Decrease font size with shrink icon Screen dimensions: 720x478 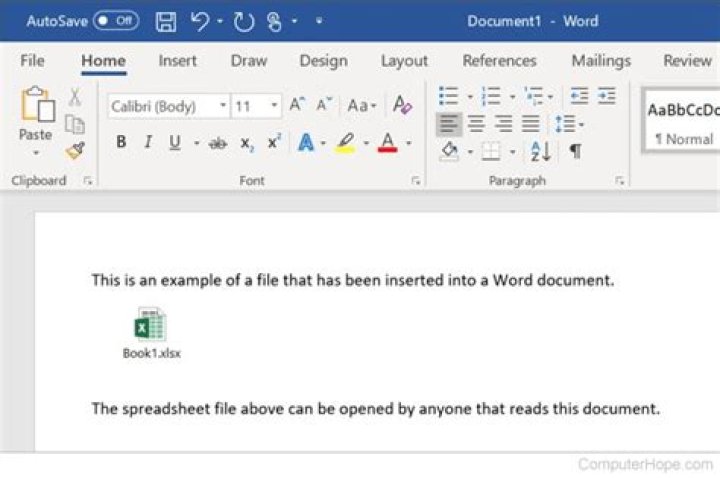click(324, 105)
